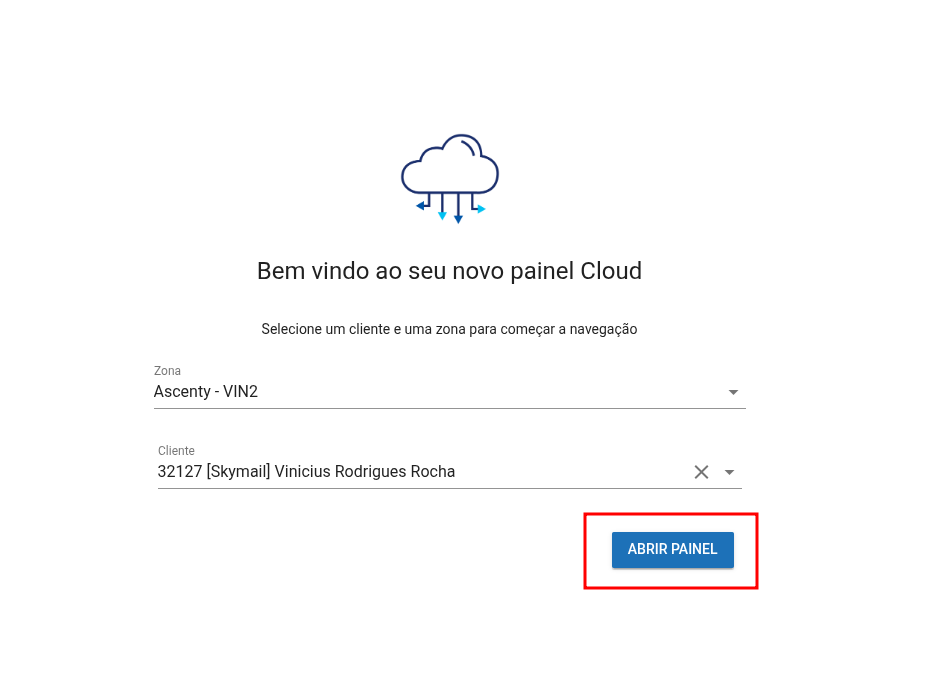Viewport: 944px width, 675px height.
Task: Click the right-pointing light blue logo arrow
Action: (x=481, y=209)
